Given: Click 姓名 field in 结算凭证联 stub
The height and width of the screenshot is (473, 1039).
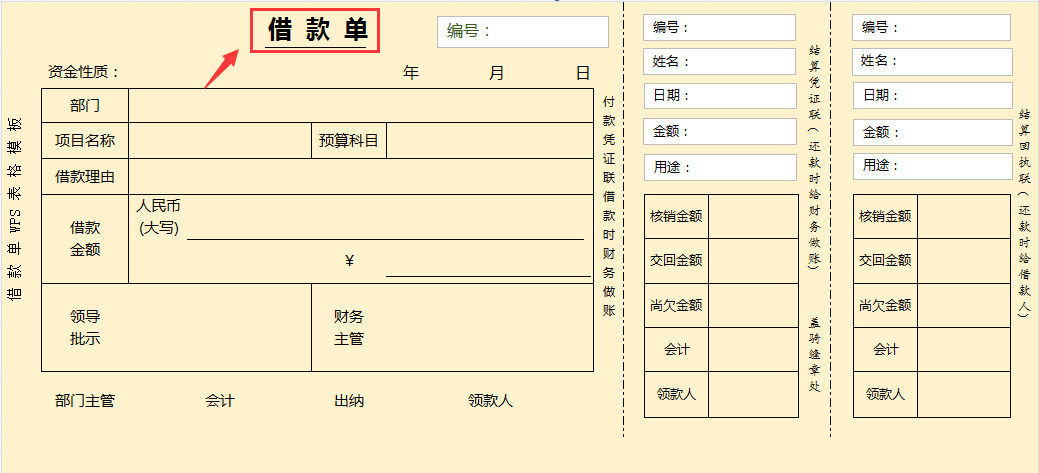Looking at the screenshot, I should tap(719, 62).
